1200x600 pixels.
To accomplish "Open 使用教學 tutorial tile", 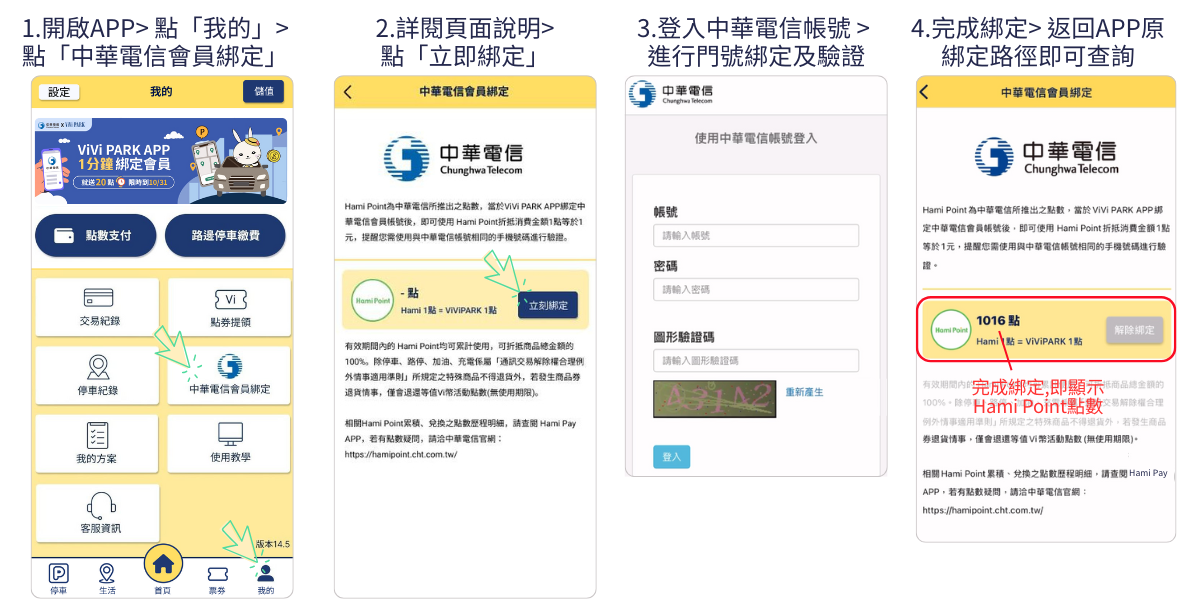I will point(229,443).
